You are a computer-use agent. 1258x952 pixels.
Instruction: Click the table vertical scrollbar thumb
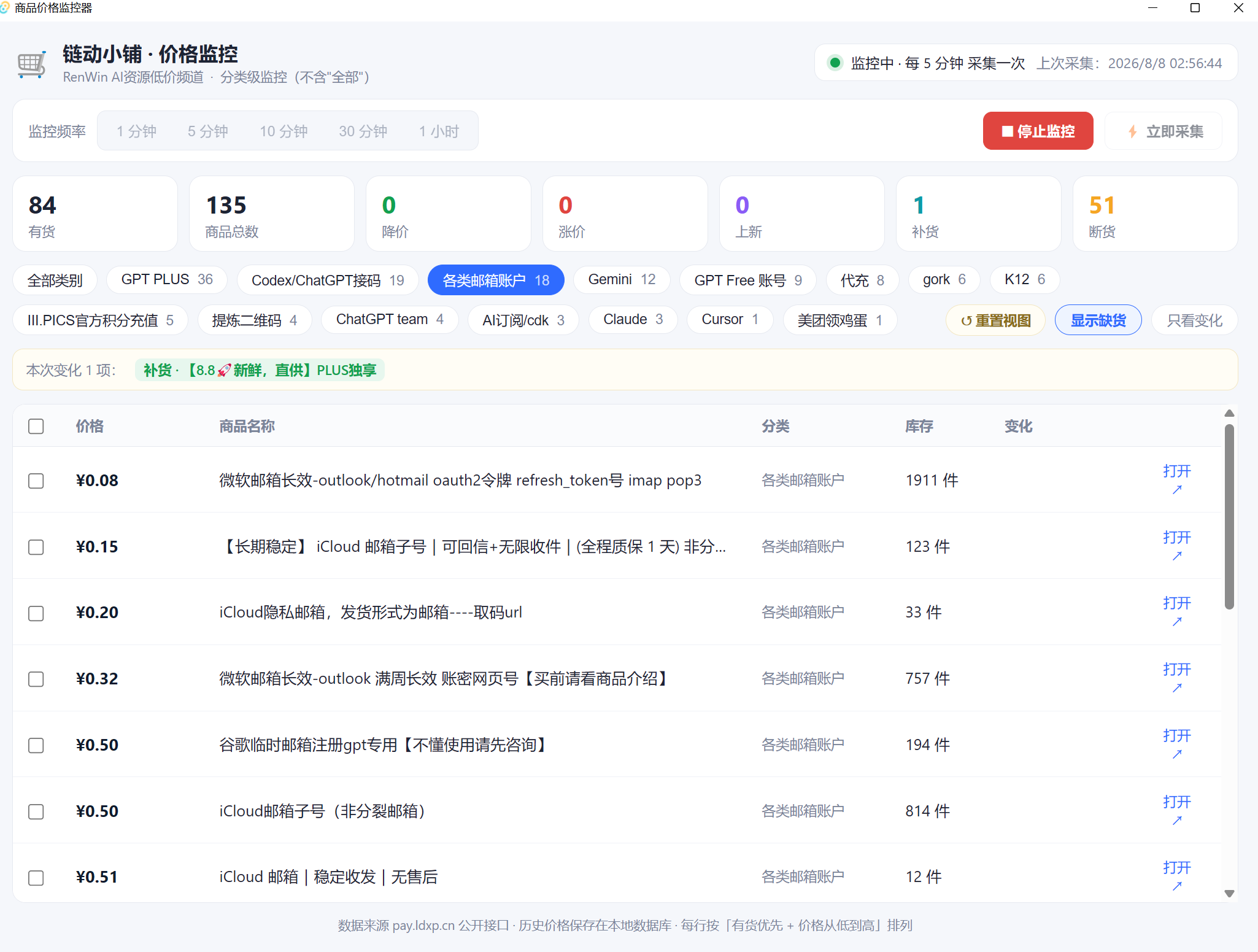click(1229, 516)
